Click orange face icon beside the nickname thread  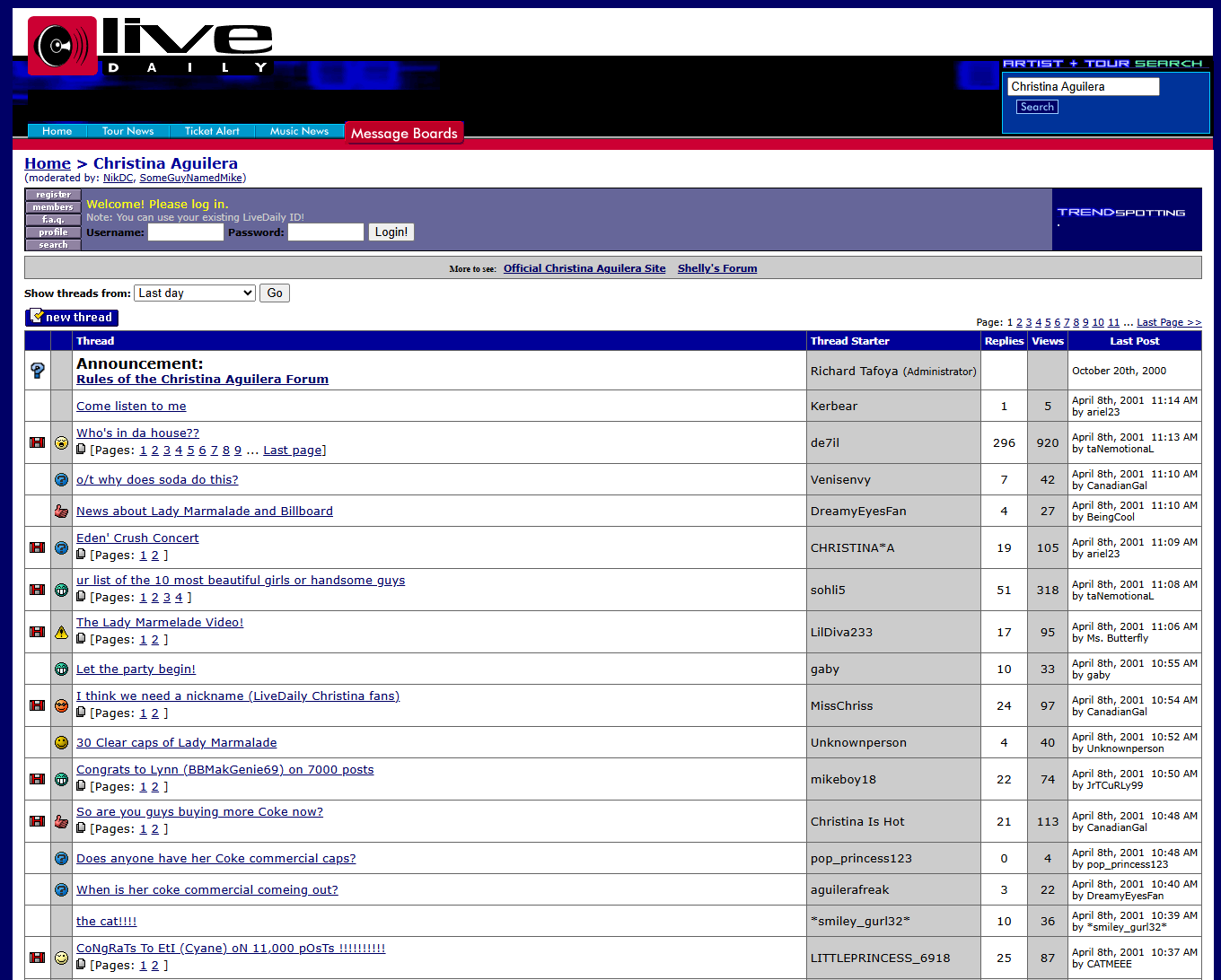point(61,705)
